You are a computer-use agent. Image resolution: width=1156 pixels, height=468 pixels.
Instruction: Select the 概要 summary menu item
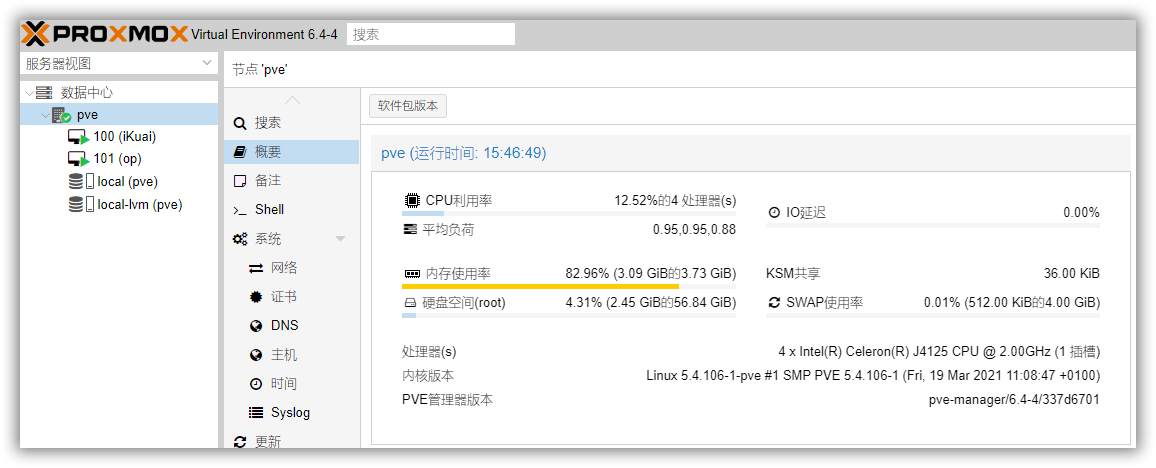[x=267, y=152]
